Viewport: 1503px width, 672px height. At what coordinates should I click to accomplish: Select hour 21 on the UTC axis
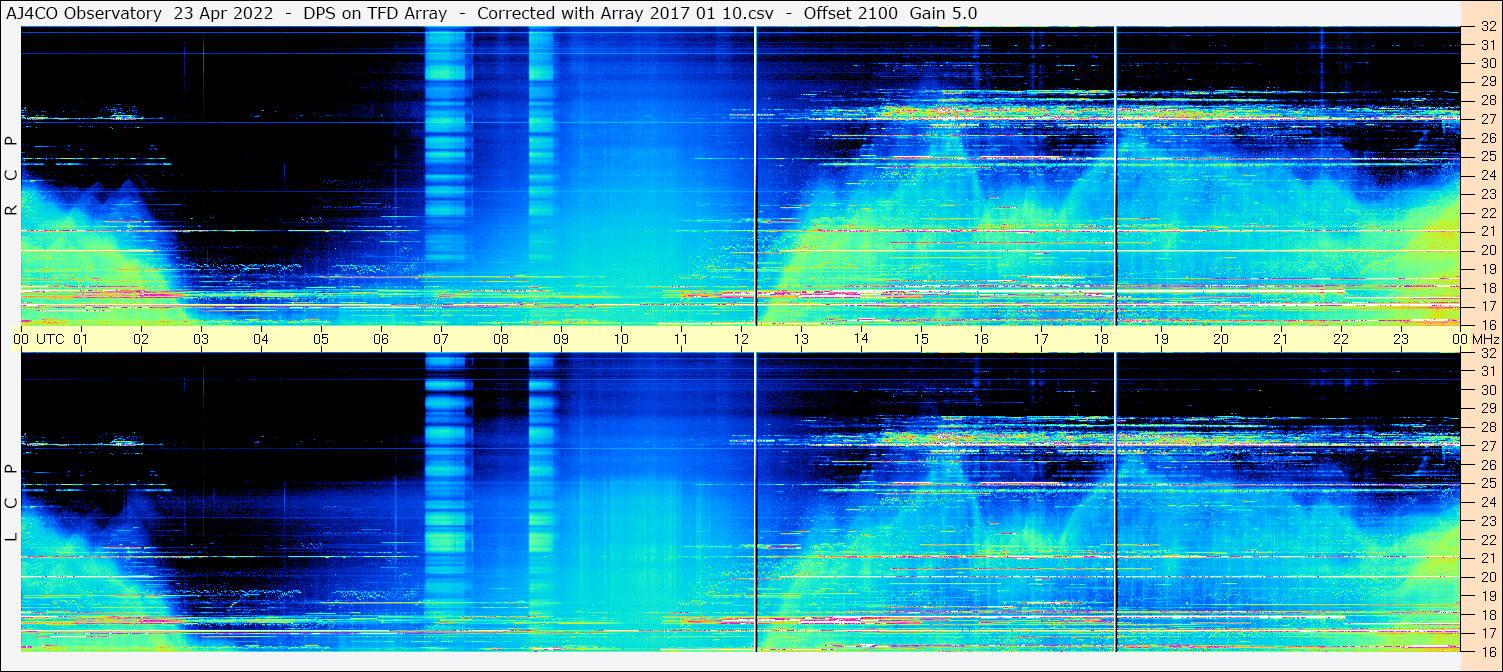coord(1281,339)
